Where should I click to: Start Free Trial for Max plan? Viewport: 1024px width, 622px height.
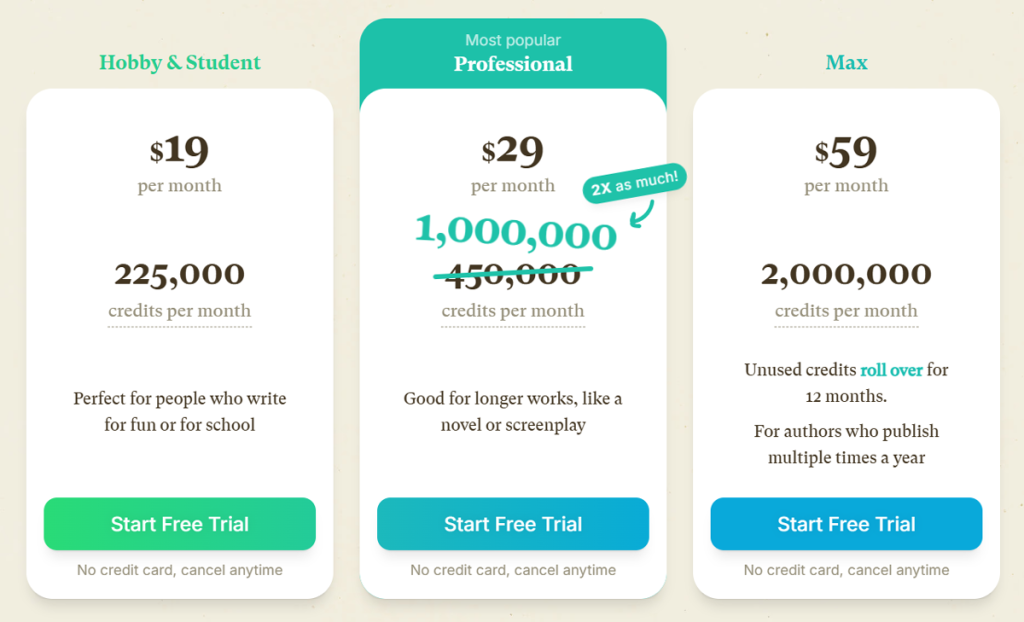coord(846,523)
